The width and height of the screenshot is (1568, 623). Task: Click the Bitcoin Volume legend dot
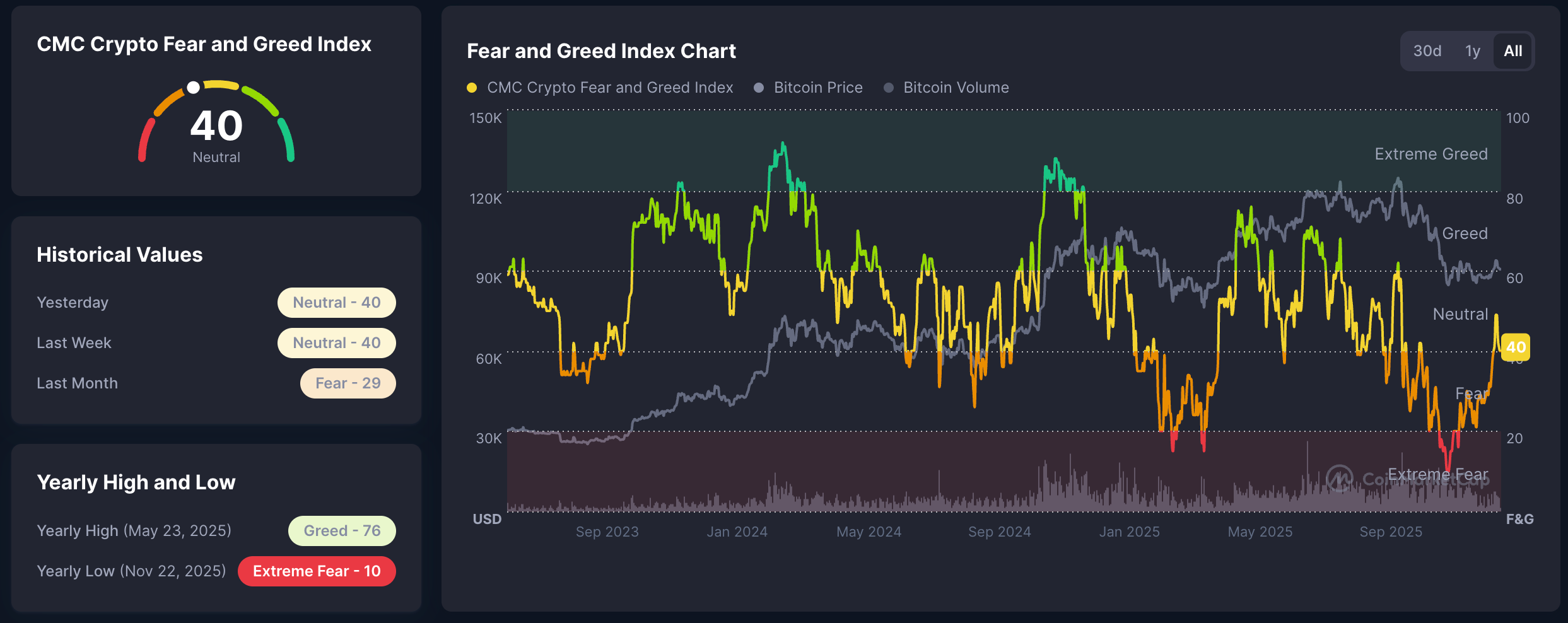tap(889, 88)
